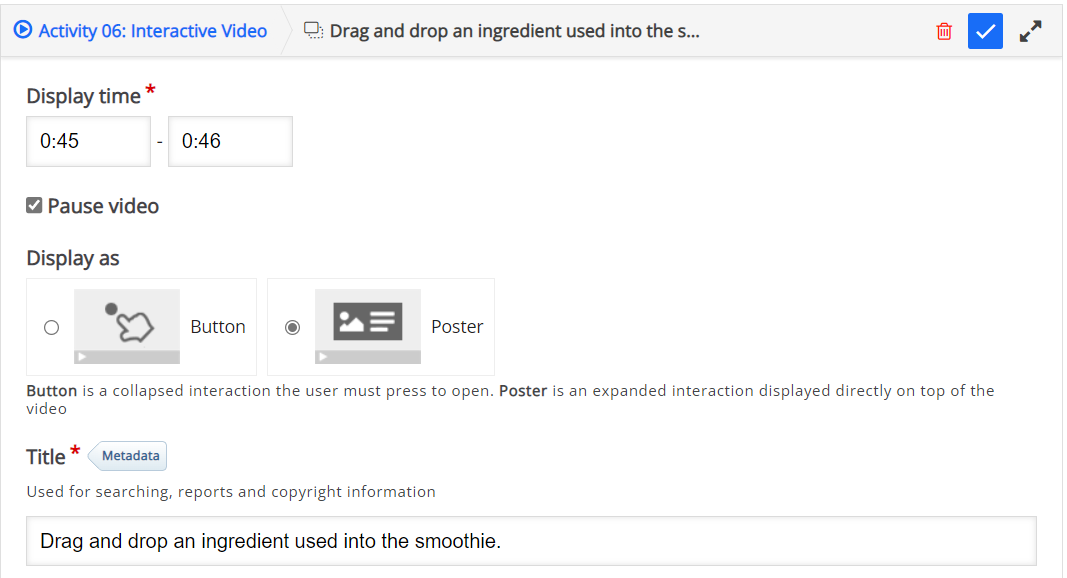Click the Button label text
The height and width of the screenshot is (578, 1067).
pyautogui.click(x=218, y=327)
